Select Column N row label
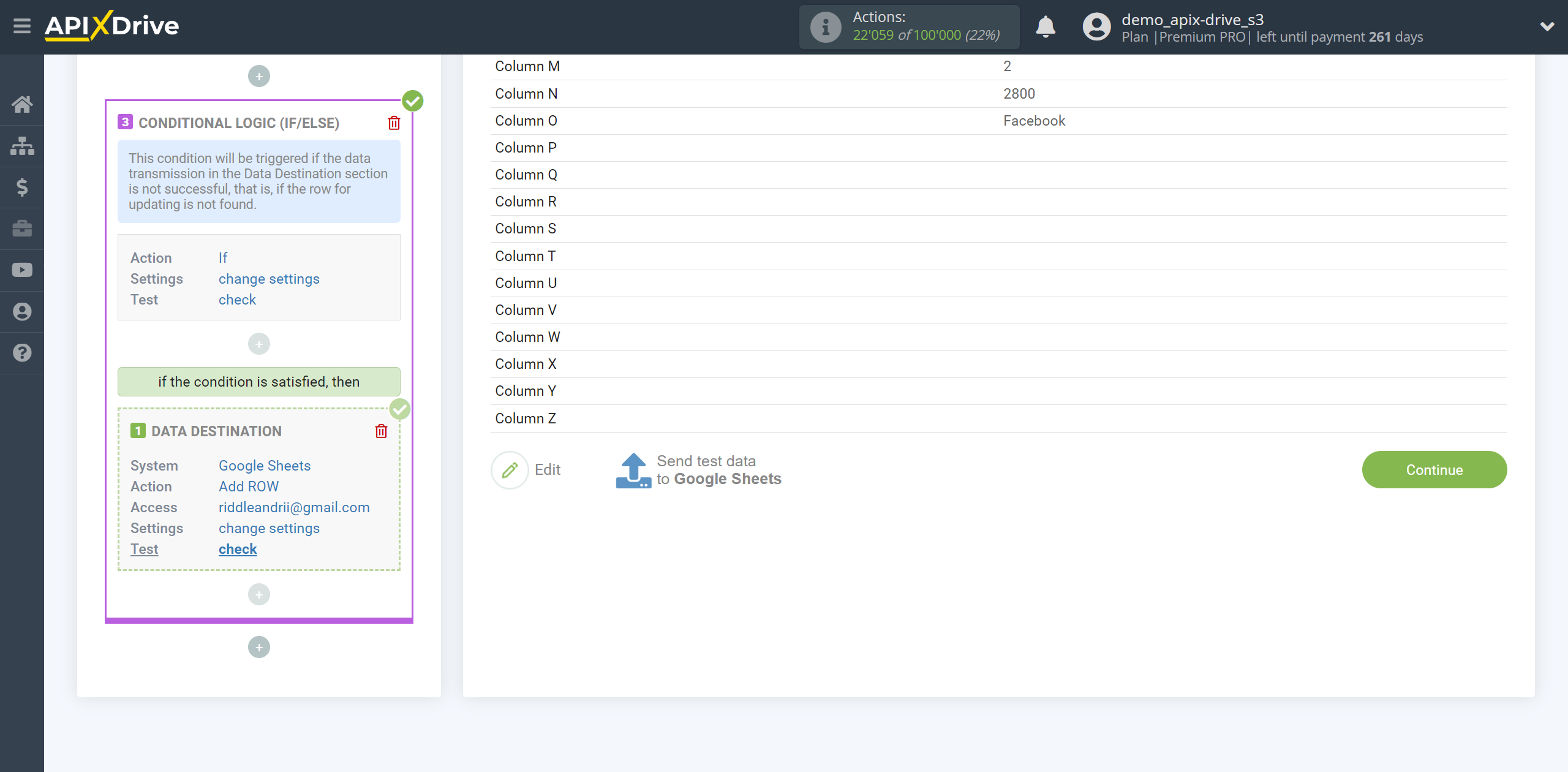This screenshot has height=772, width=1568. (526, 94)
